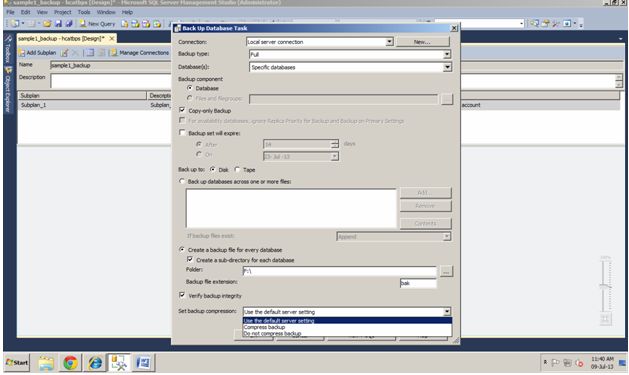Open the document tab list arrow
Viewport: 629px width, 375px height.
pos(621,39)
